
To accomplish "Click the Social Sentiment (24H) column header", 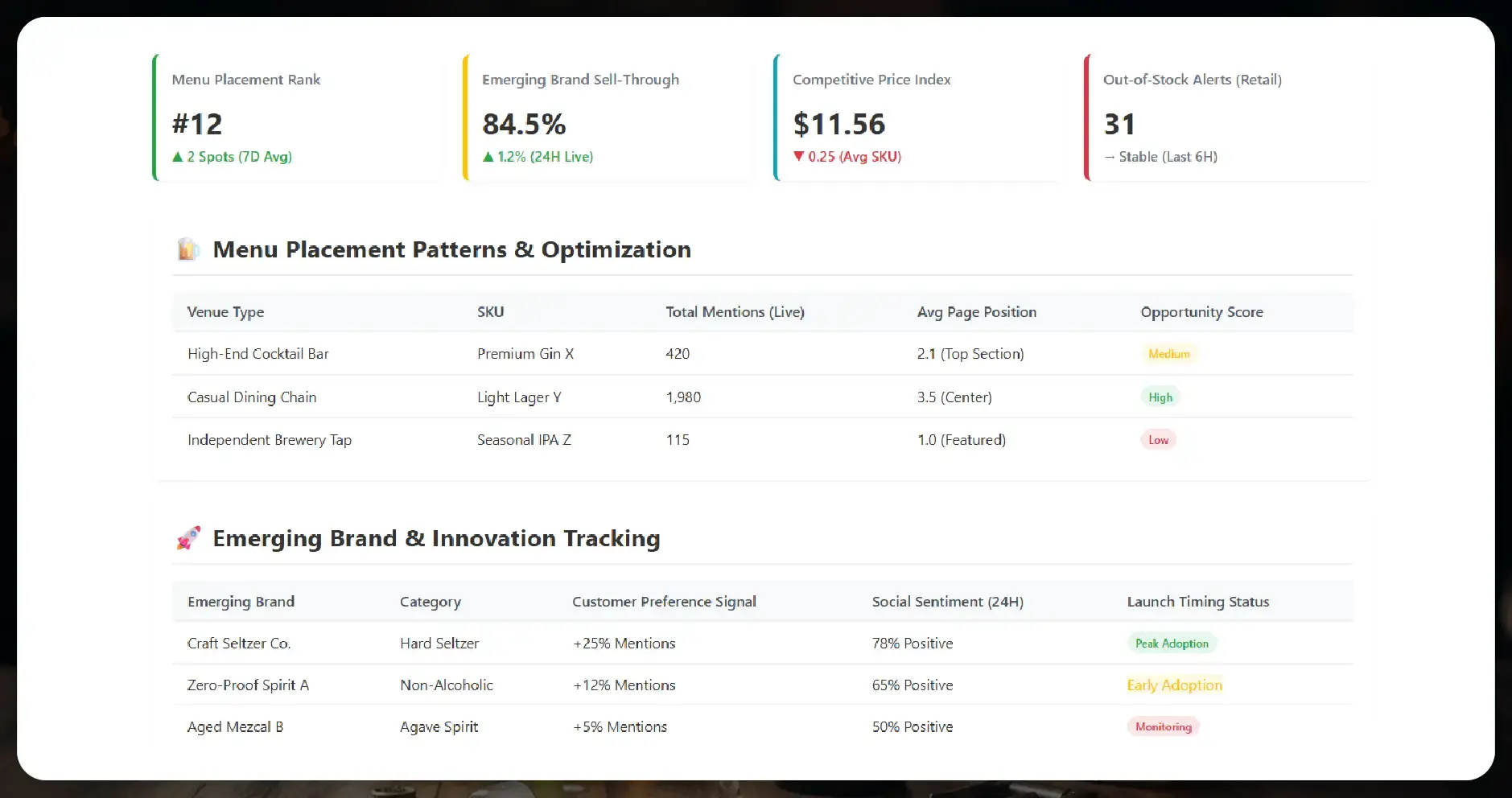I will coord(947,602).
